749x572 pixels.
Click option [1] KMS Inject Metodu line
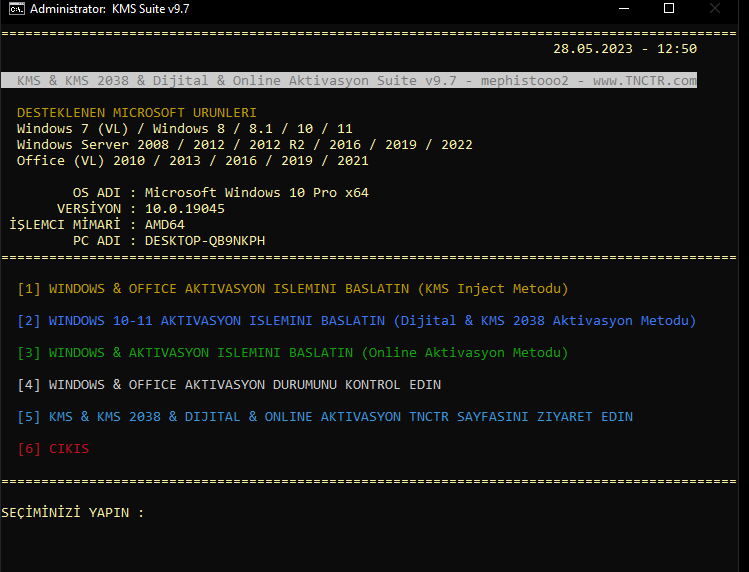(293, 289)
